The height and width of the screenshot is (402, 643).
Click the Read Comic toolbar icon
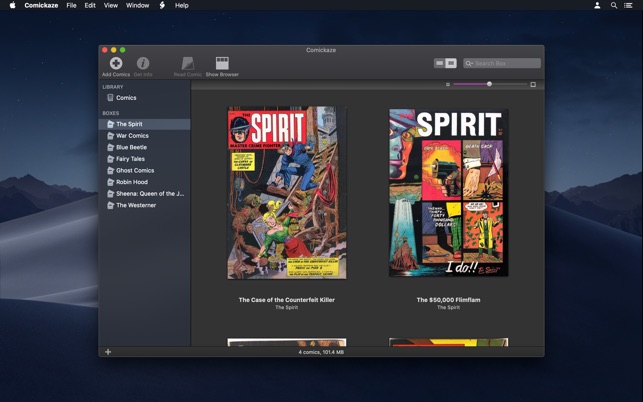pyautogui.click(x=187, y=63)
